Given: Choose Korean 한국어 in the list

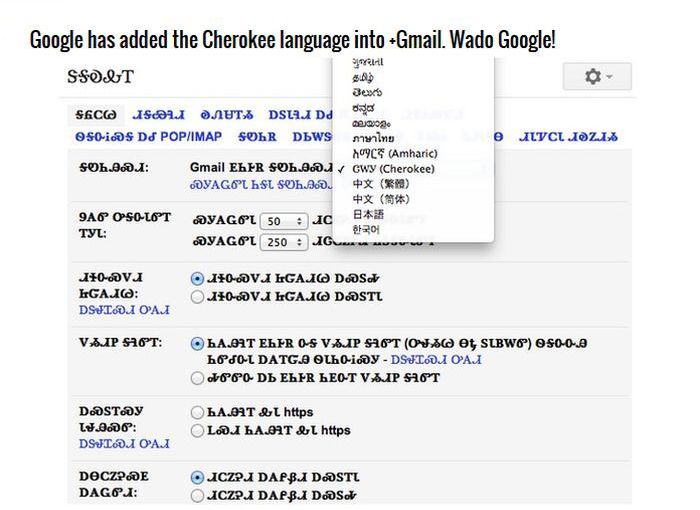Looking at the screenshot, I should (366, 229).
